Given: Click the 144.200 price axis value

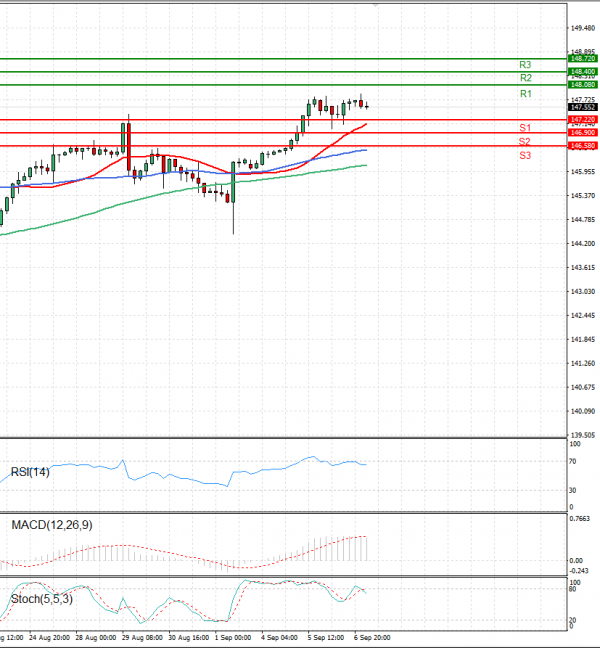Looking at the screenshot, I should point(583,243).
